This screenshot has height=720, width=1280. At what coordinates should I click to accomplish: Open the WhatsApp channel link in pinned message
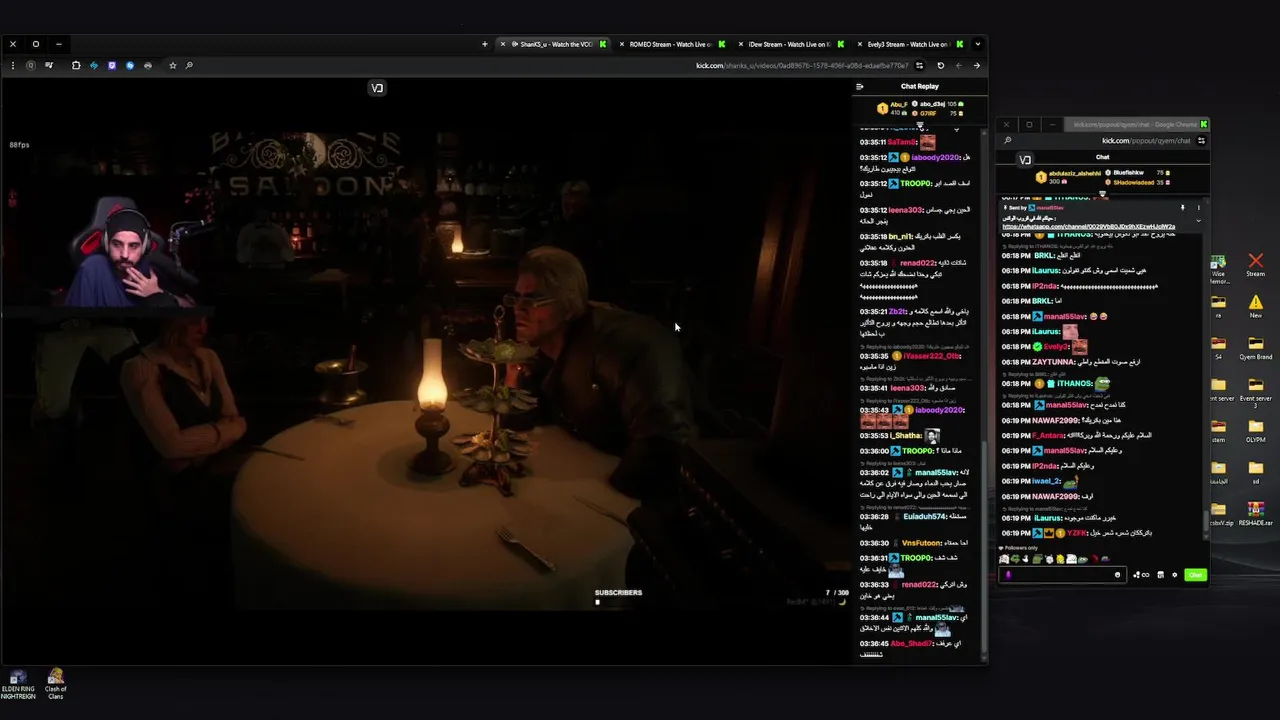[x=1089, y=226]
